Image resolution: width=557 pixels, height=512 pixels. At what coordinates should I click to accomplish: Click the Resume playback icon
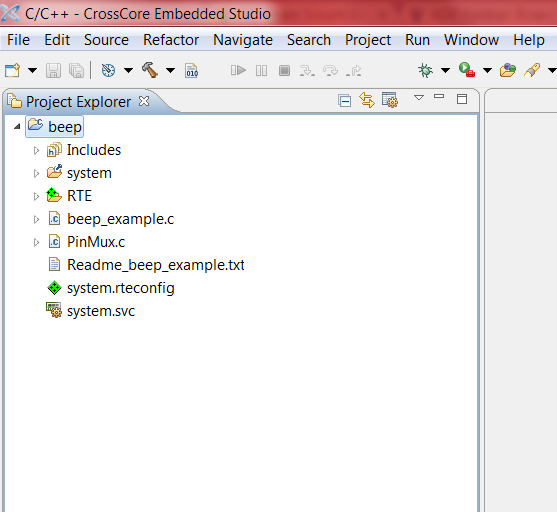[x=238, y=70]
